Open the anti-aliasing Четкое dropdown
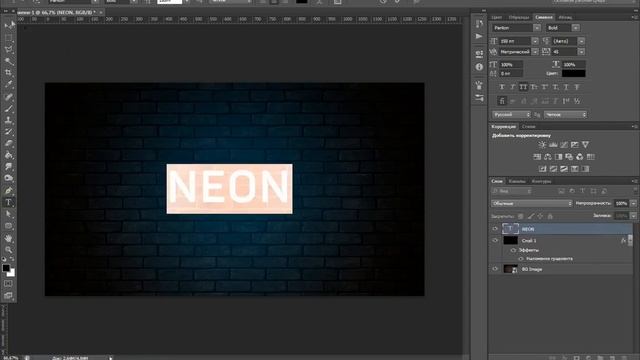This screenshot has height=360, width=640. [565, 115]
